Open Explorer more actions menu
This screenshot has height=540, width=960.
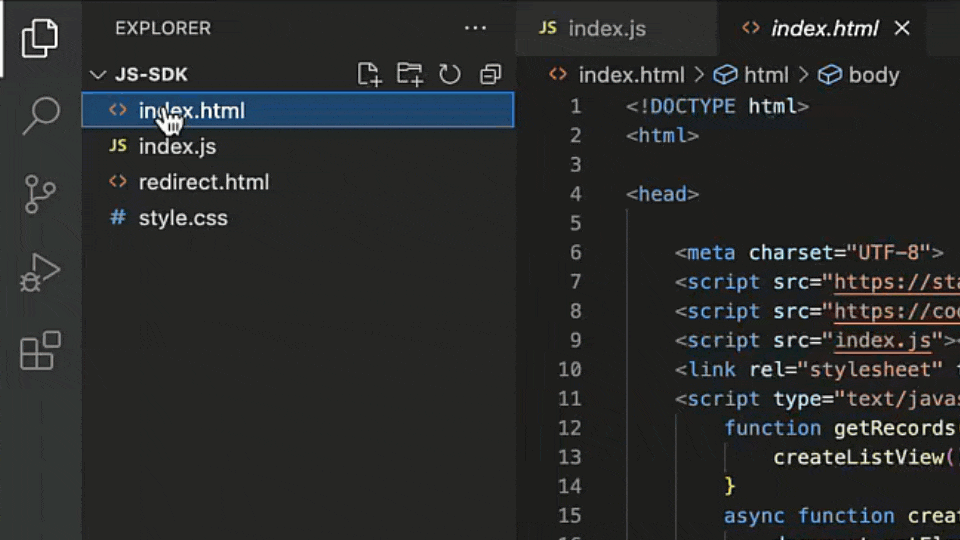[x=475, y=28]
